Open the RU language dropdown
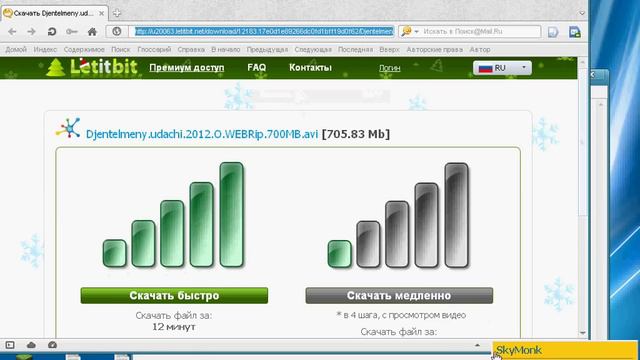 502,68
